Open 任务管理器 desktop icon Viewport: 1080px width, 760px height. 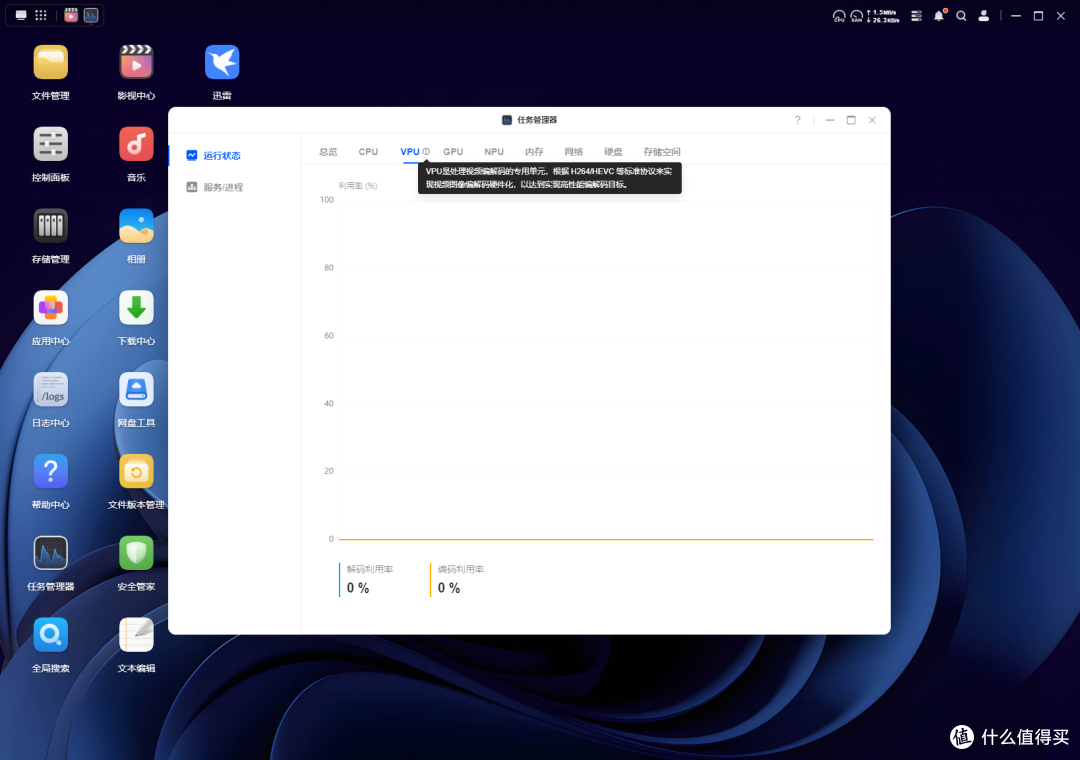[50, 553]
